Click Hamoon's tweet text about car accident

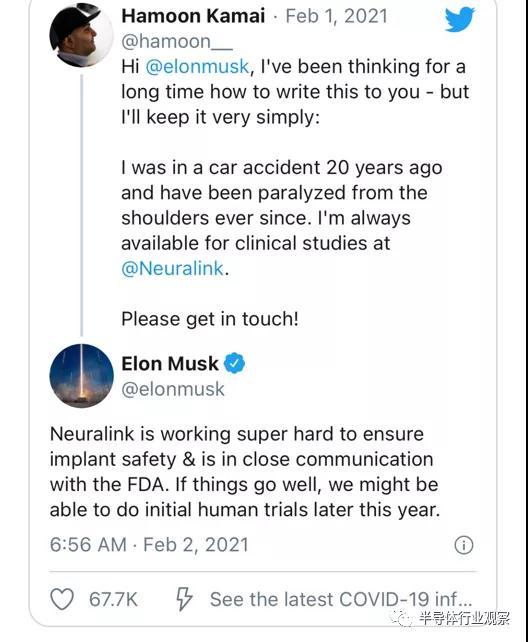click(282, 218)
